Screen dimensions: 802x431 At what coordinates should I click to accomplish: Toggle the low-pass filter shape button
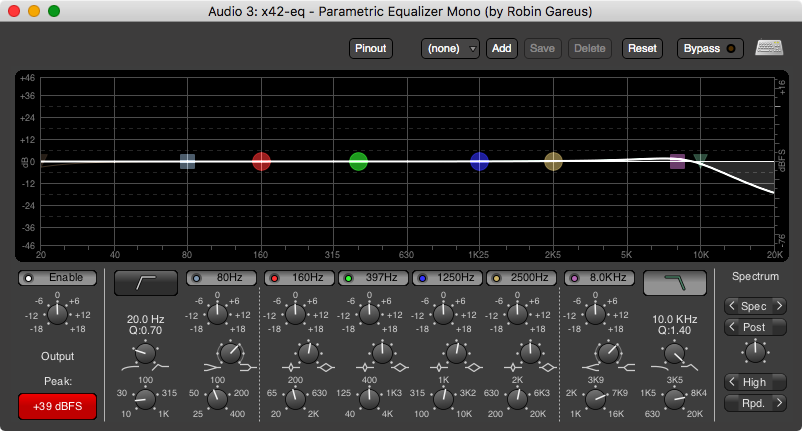[674, 283]
